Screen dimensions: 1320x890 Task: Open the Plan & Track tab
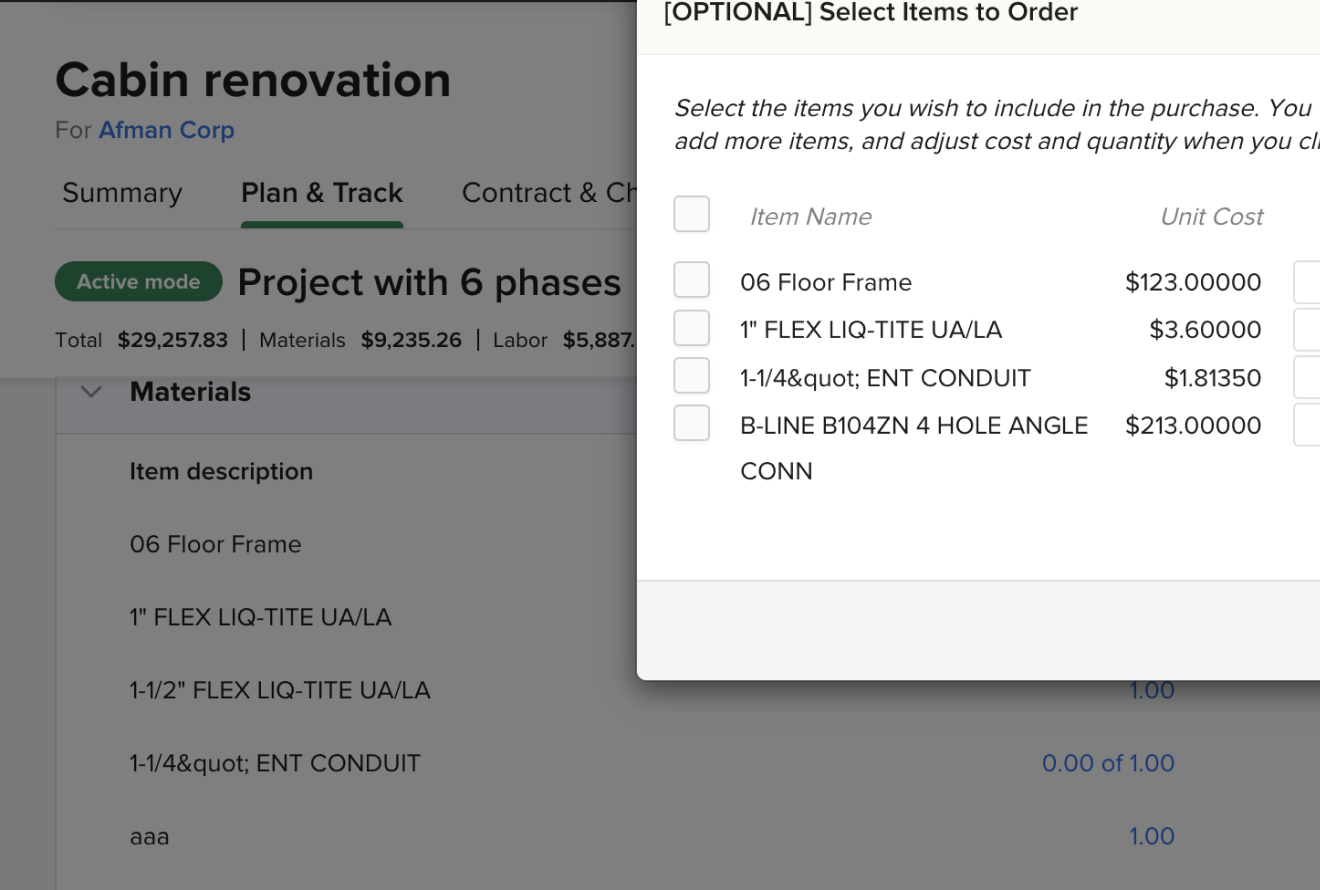coord(321,192)
